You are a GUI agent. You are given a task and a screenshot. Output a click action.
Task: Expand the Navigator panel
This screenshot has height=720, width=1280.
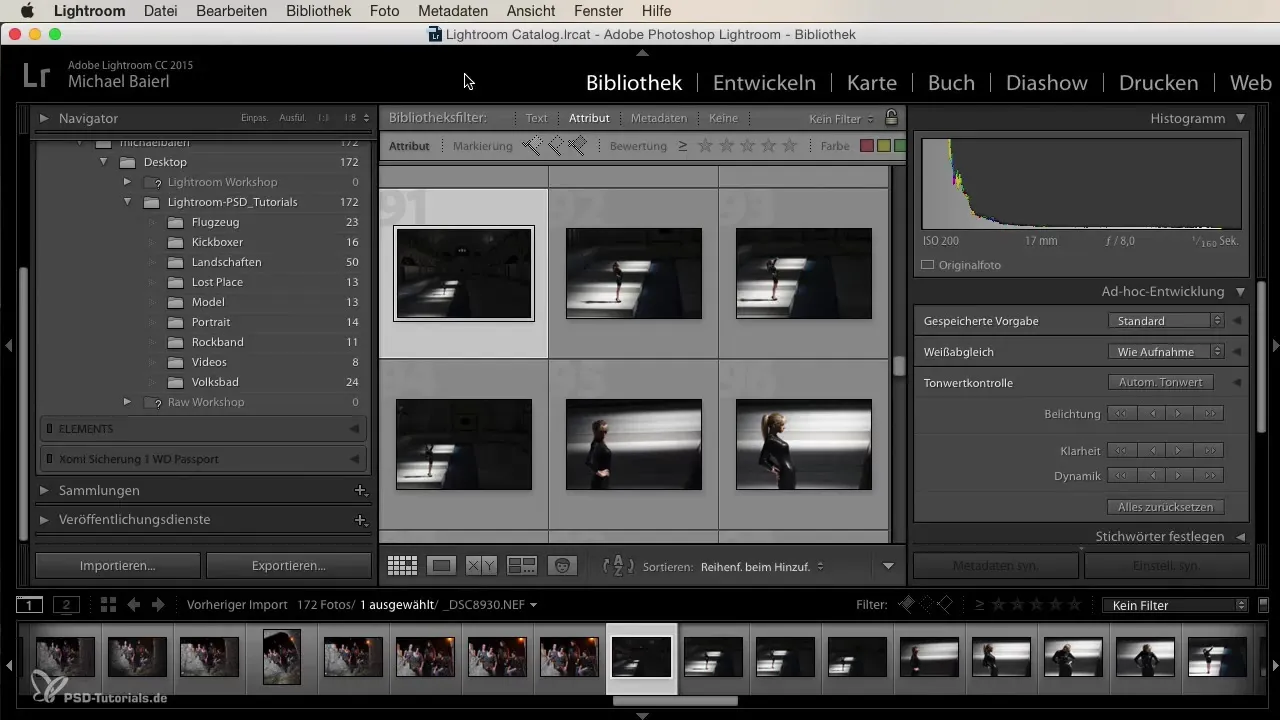(44, 118)
